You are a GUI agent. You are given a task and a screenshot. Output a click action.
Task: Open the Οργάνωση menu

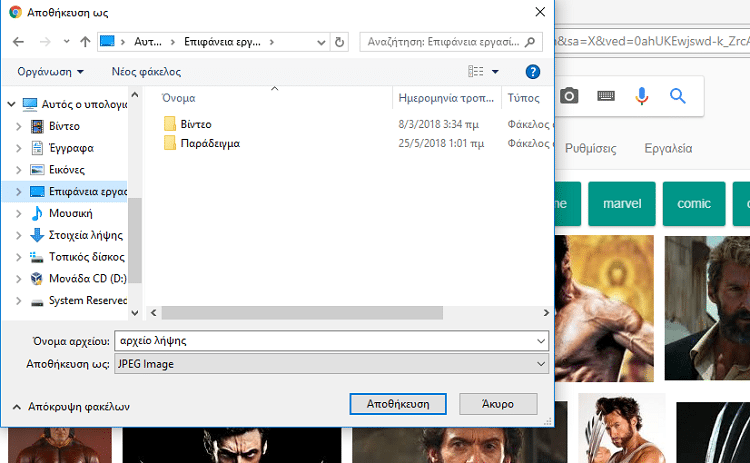(50, 72)
